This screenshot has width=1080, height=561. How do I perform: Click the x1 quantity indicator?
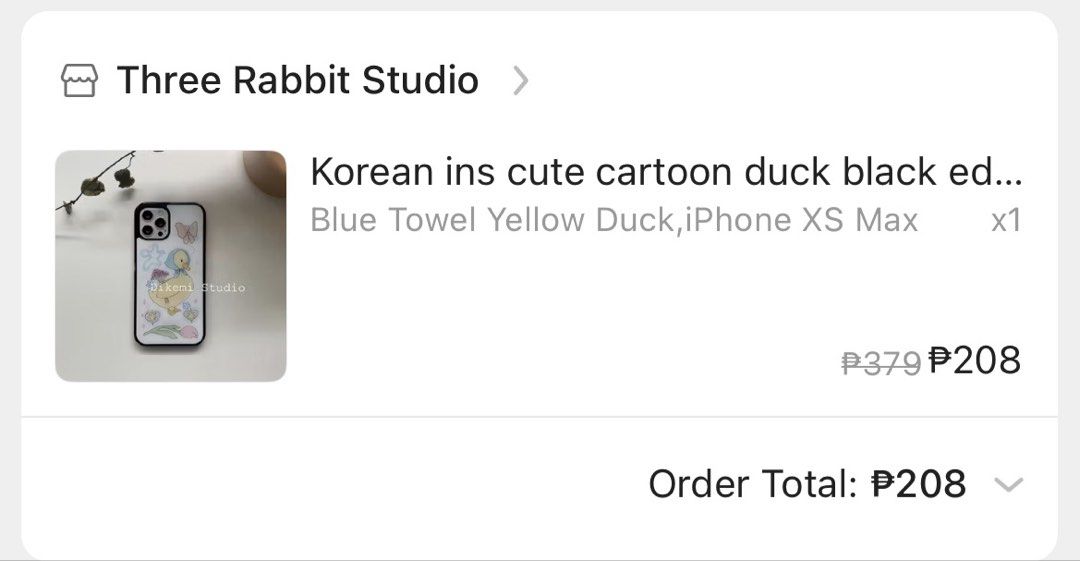point(1006,221)
